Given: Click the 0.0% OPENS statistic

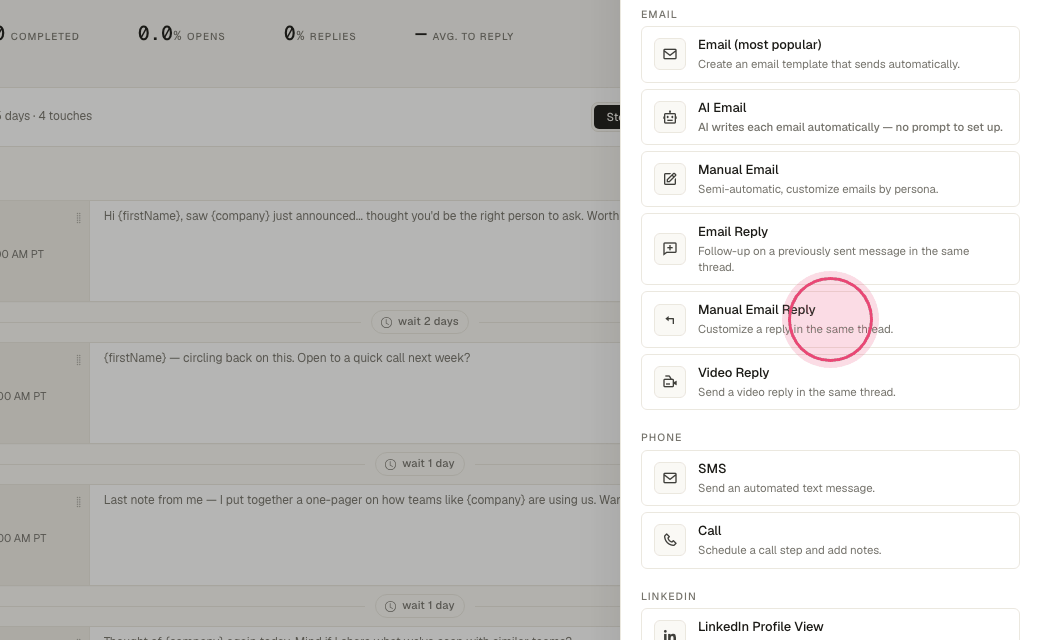Looking at the screenshot, I should (181, 34).
